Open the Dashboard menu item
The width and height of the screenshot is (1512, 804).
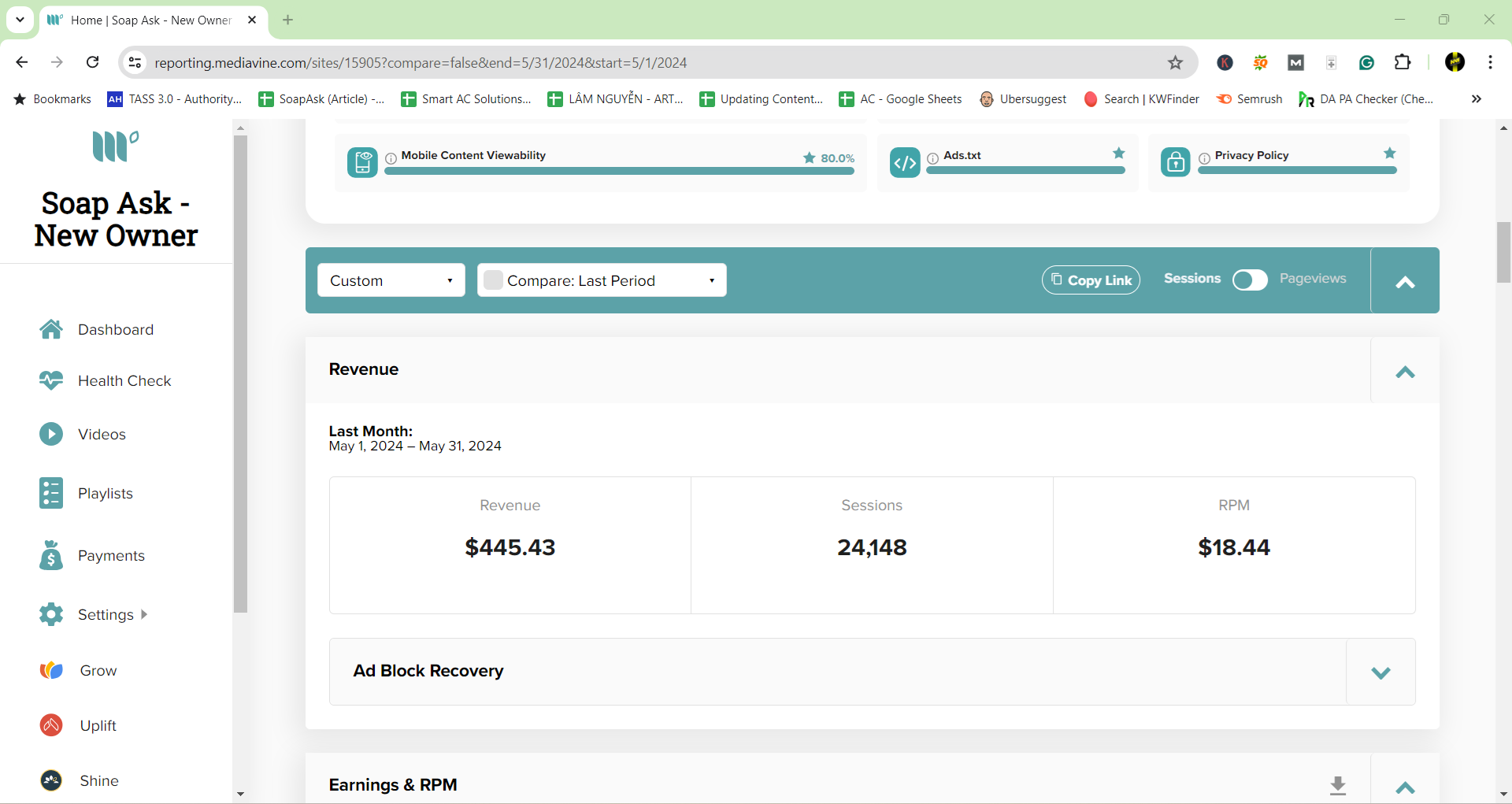(x=115, y=329)
